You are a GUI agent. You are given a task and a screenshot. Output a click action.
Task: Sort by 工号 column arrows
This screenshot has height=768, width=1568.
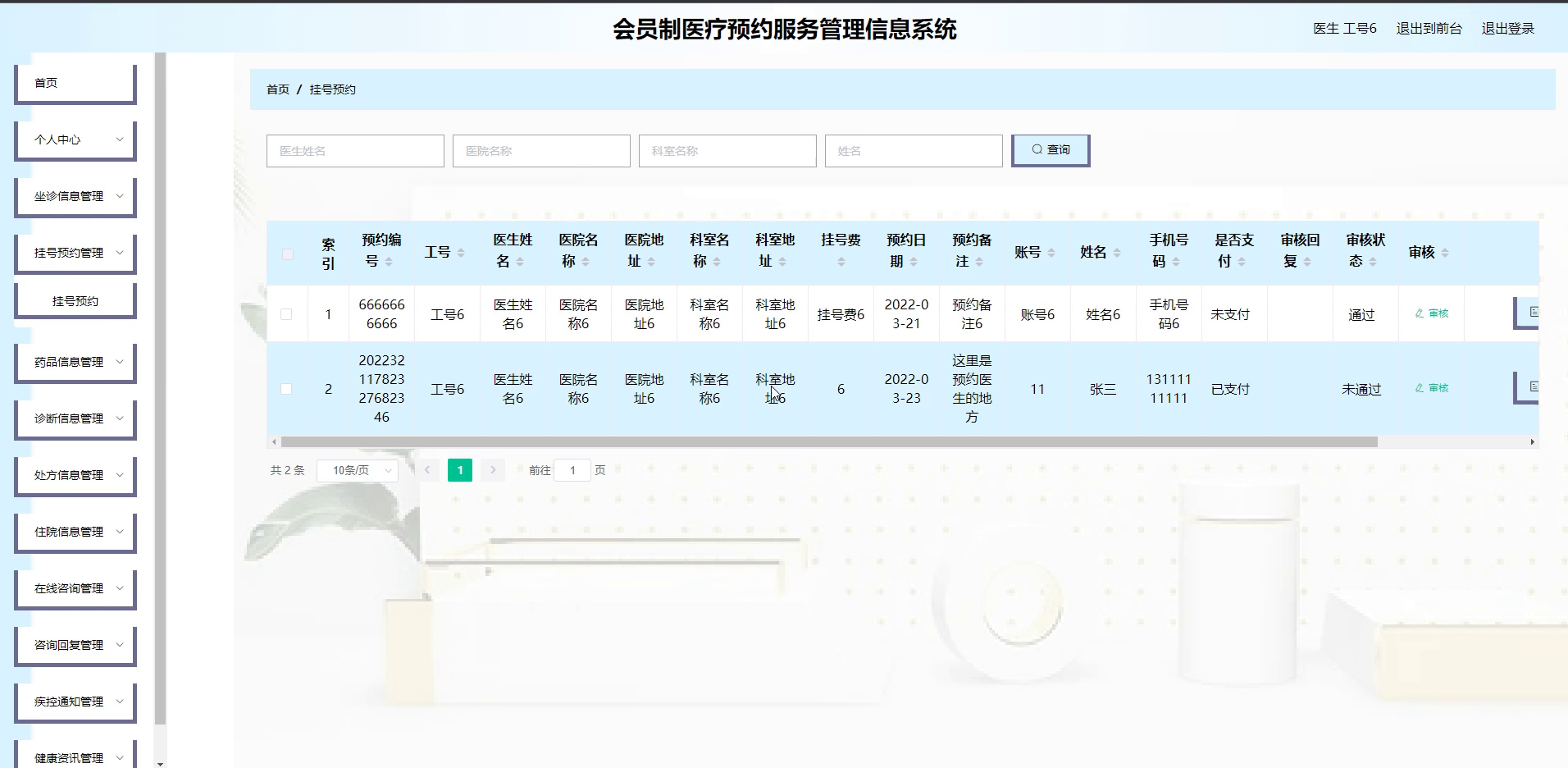[x=461, y=253]
